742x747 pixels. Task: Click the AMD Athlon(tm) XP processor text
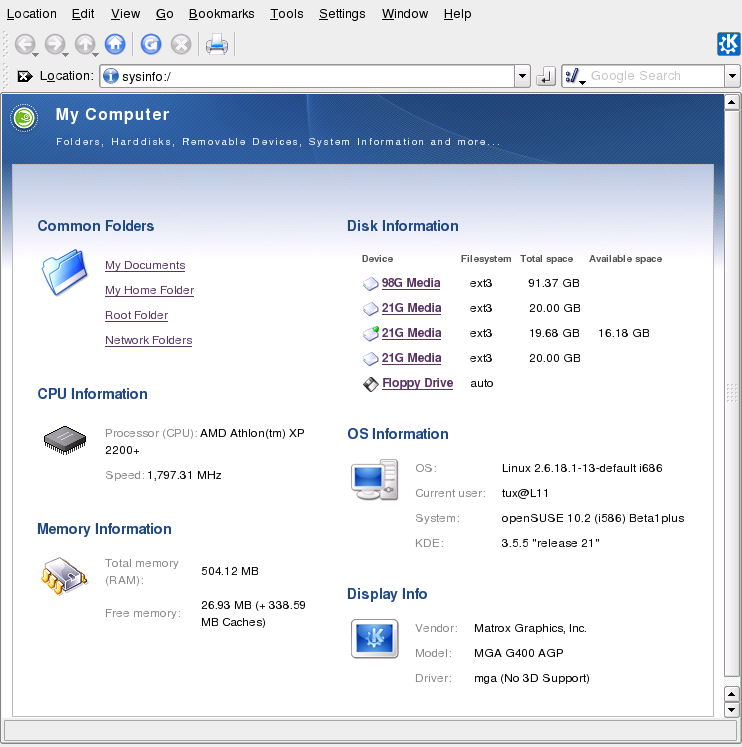(252, 433)
